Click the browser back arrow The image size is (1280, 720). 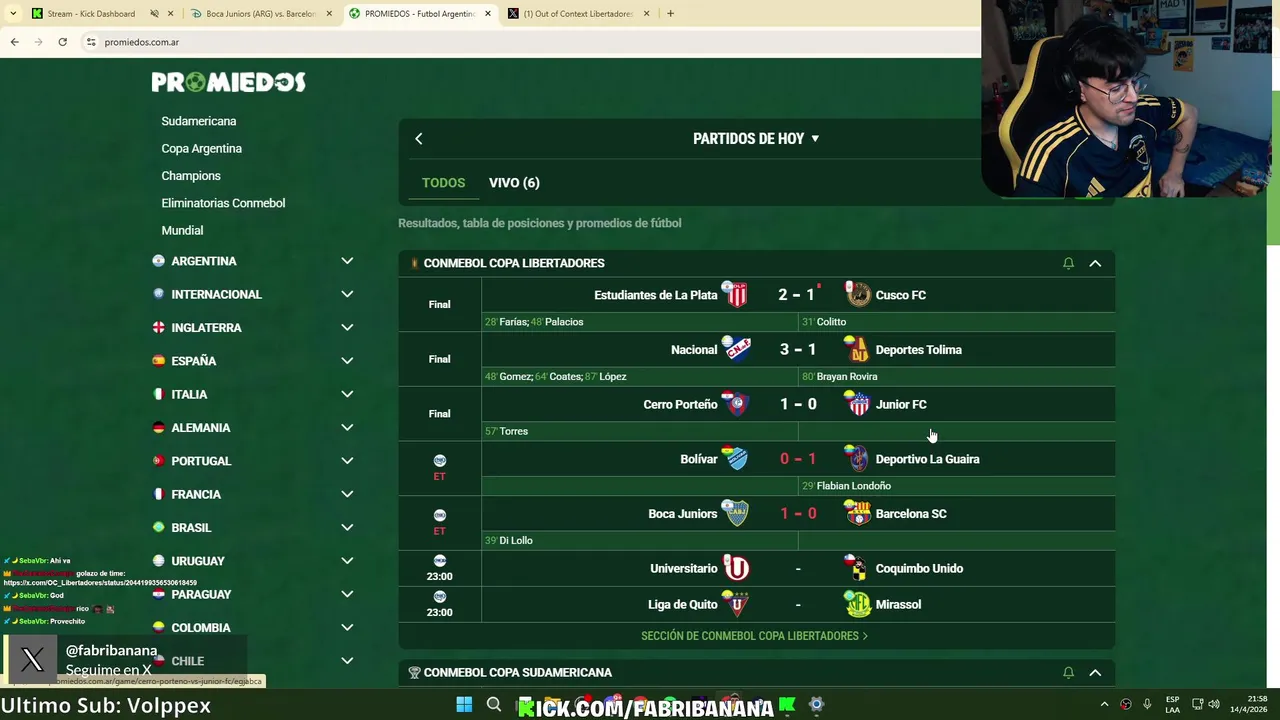[14, 42]
